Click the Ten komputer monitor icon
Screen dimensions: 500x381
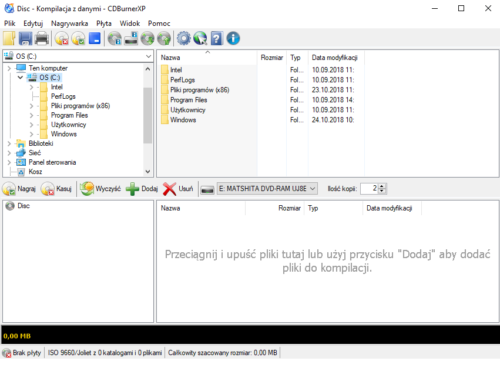[x=21, y=68]
